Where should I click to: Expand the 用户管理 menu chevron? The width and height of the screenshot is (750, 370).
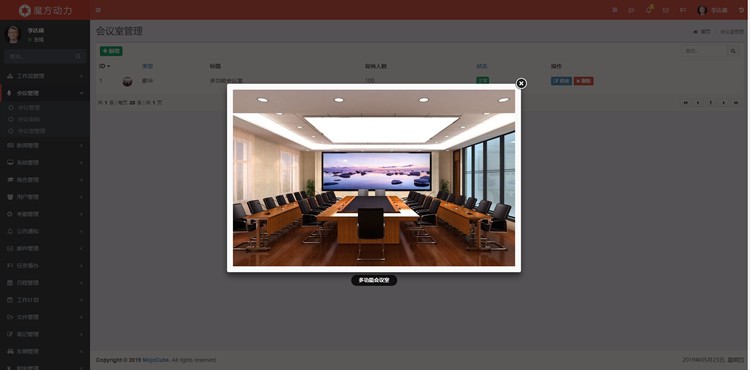click(81, 197)
